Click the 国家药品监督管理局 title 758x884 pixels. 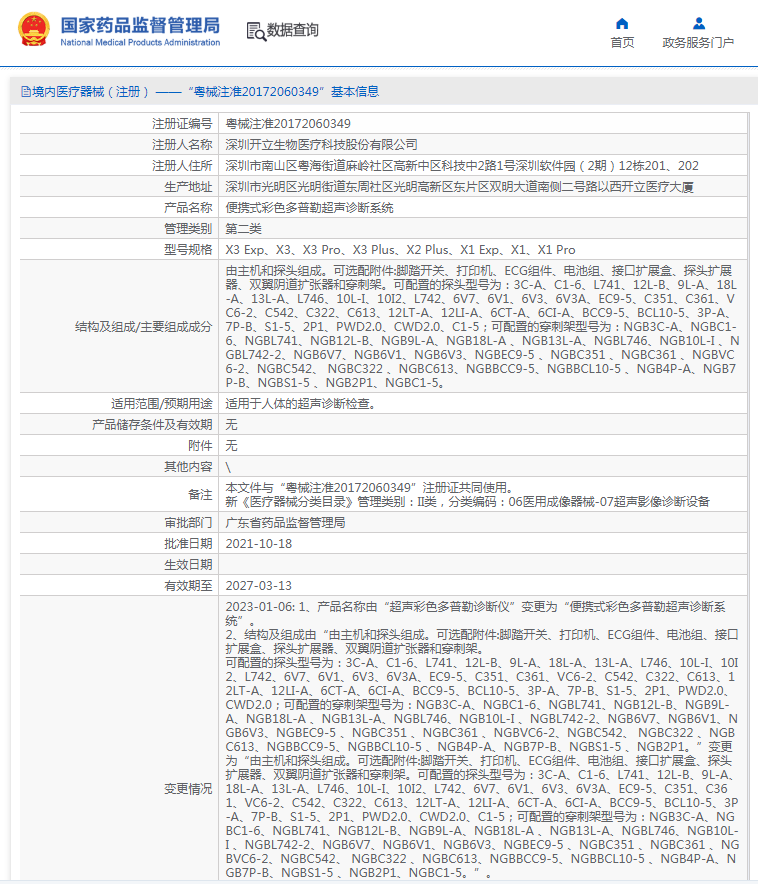pyautogui.click(x=140, y=25)
